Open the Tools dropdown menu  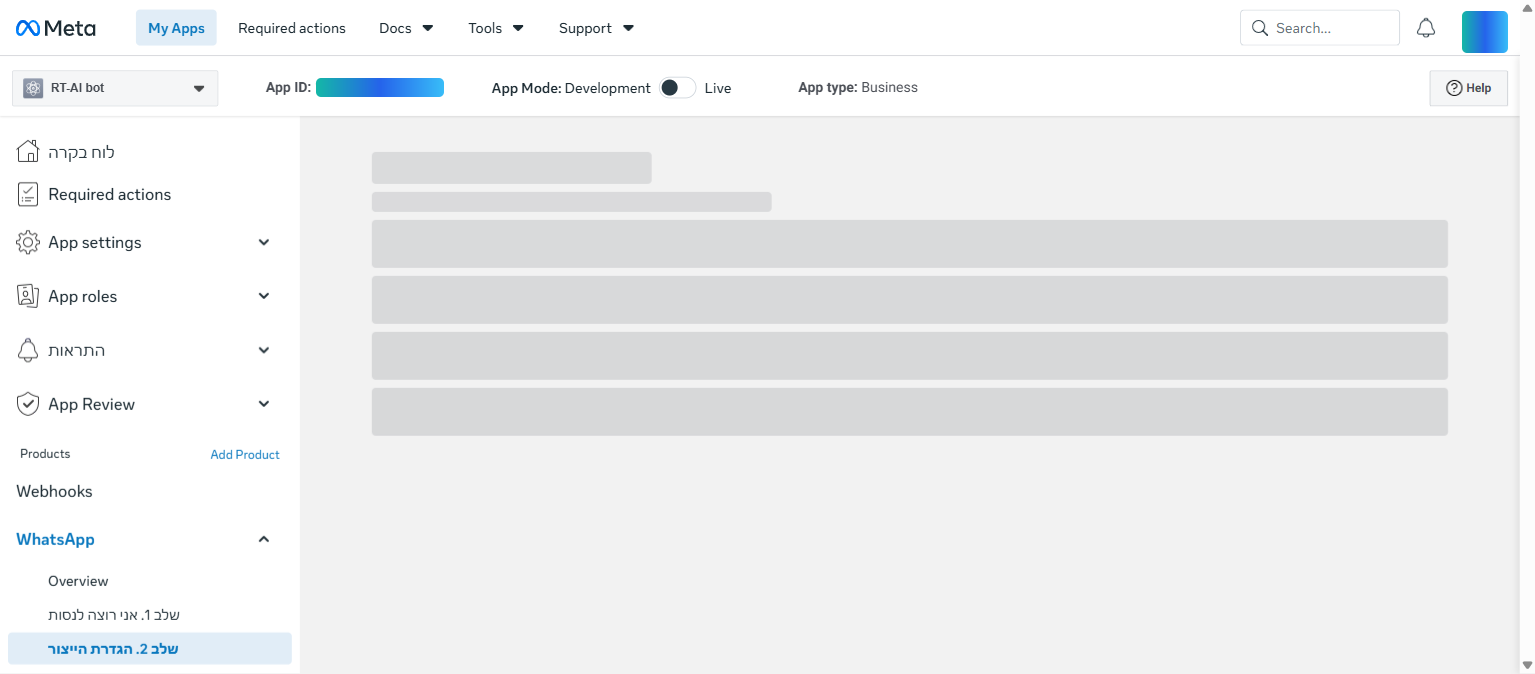coord(496,28)
